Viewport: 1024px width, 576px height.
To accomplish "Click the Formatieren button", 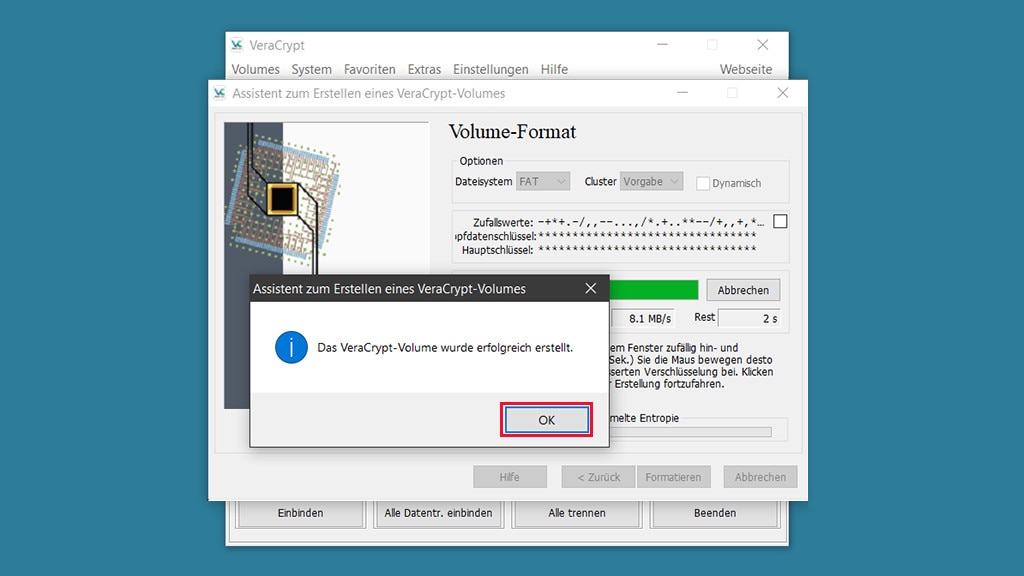I will pyautogui.click(x=674, y=476).
